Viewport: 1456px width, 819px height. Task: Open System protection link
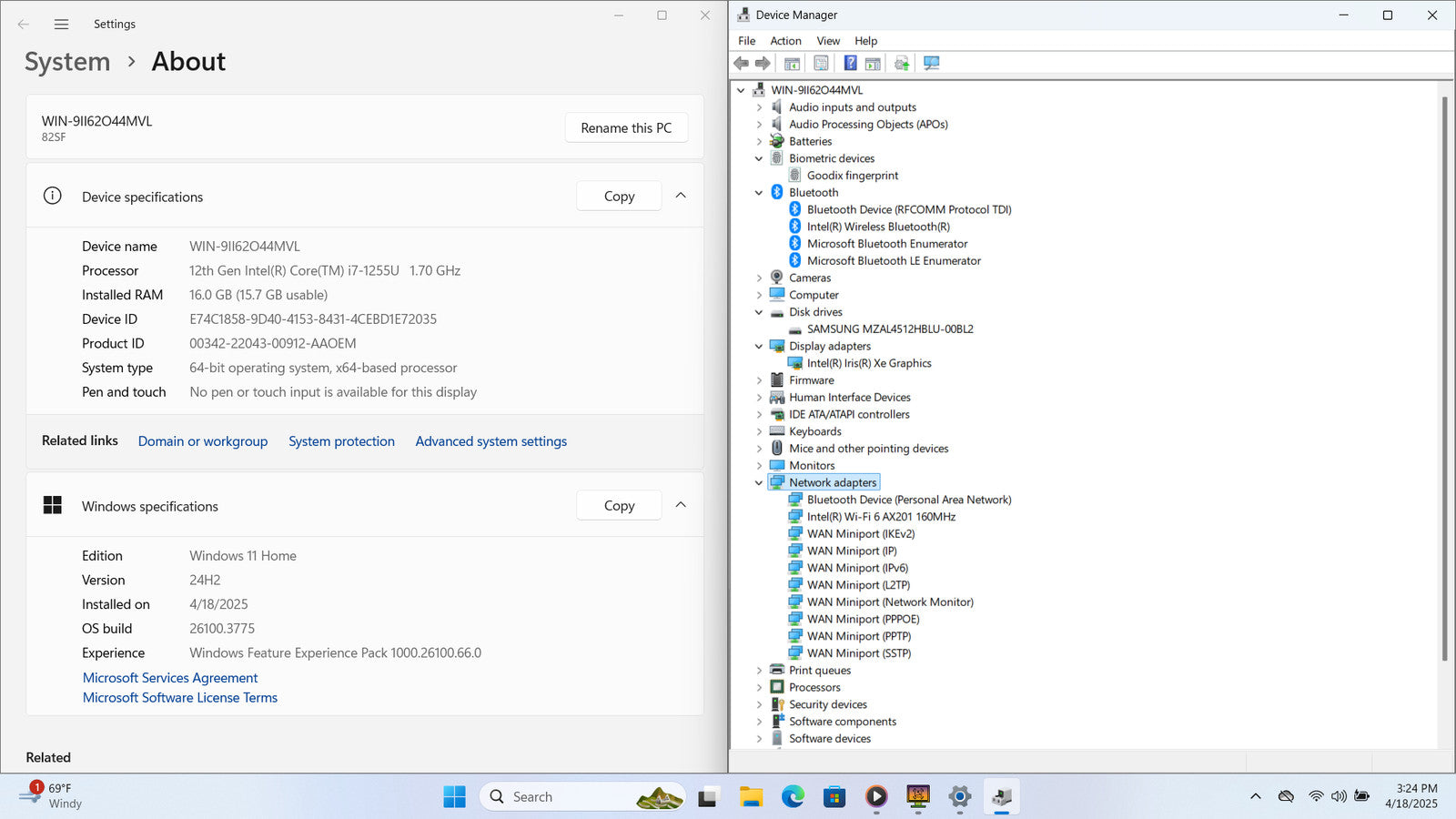pos(341,441)
